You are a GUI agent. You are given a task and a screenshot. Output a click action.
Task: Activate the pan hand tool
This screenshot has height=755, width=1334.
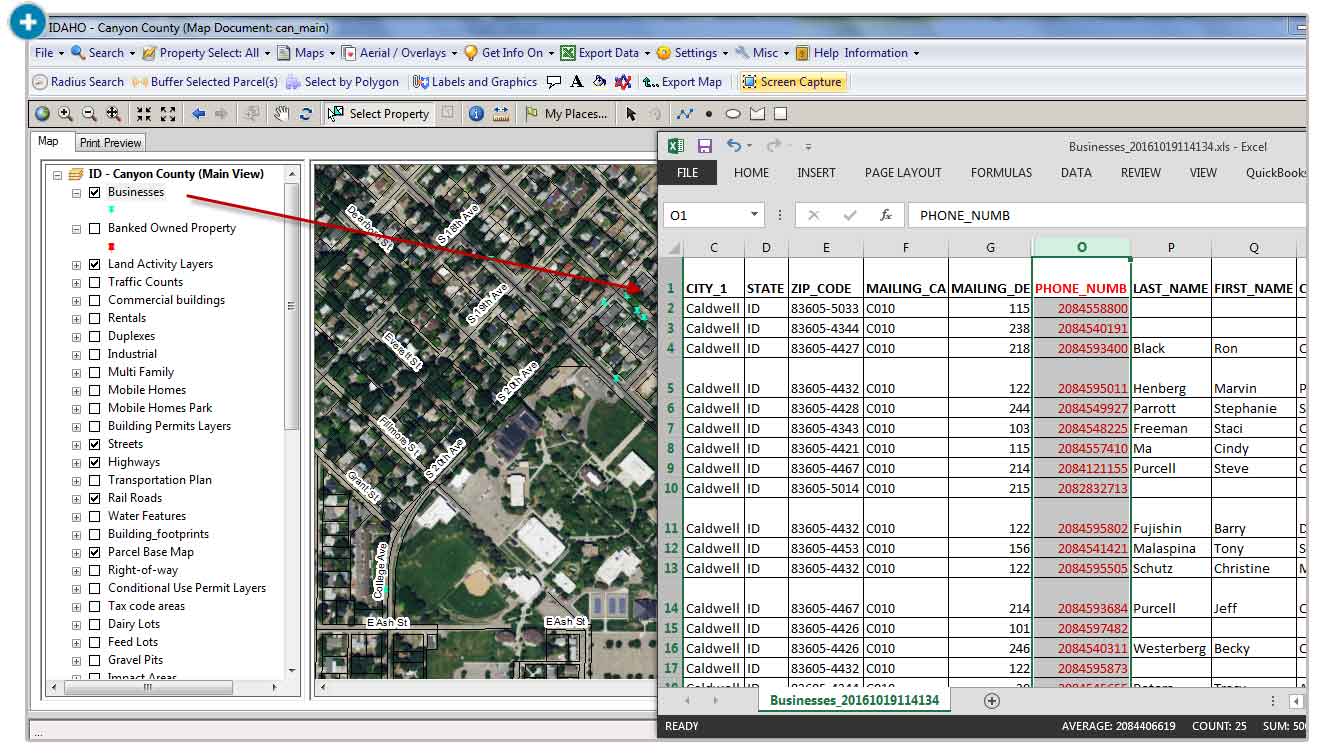pos(282,114)
